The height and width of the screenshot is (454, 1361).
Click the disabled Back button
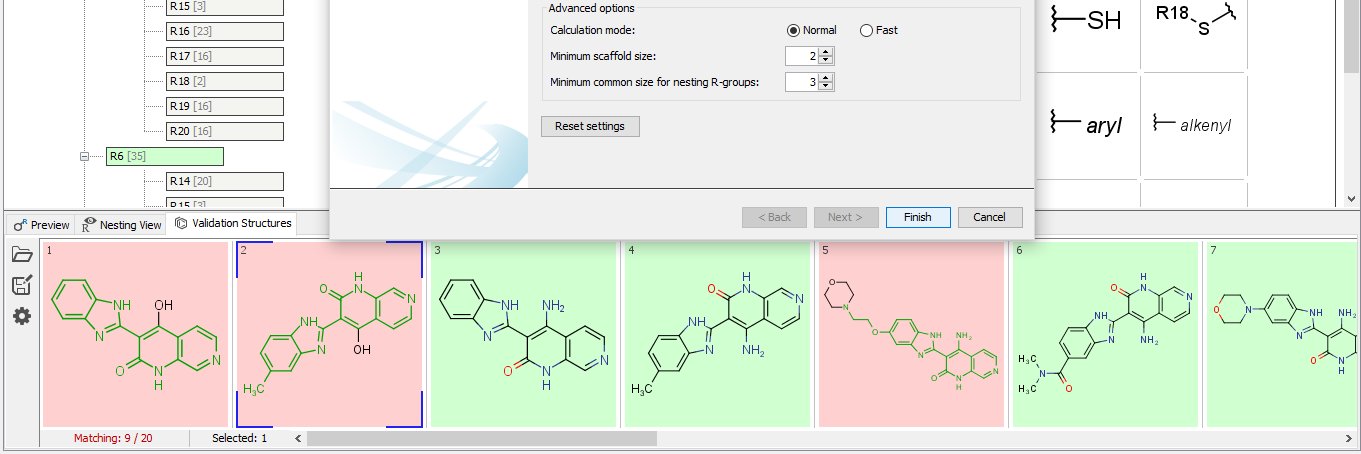tap(774, 217)
